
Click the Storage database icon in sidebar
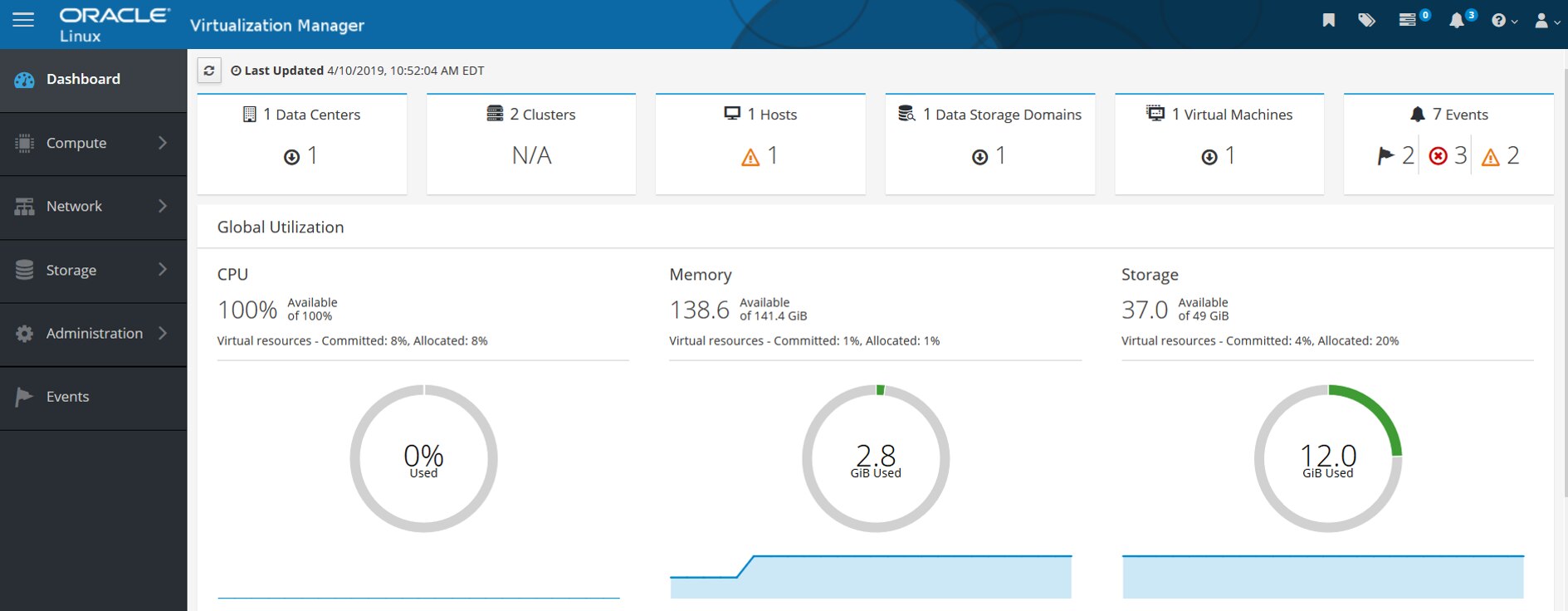(x=25, y=270)
